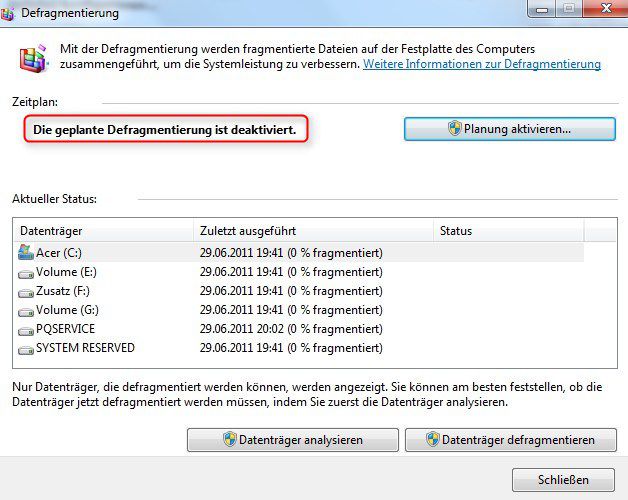Select the SYSTEM RESERVED row name

coord(85,348)
